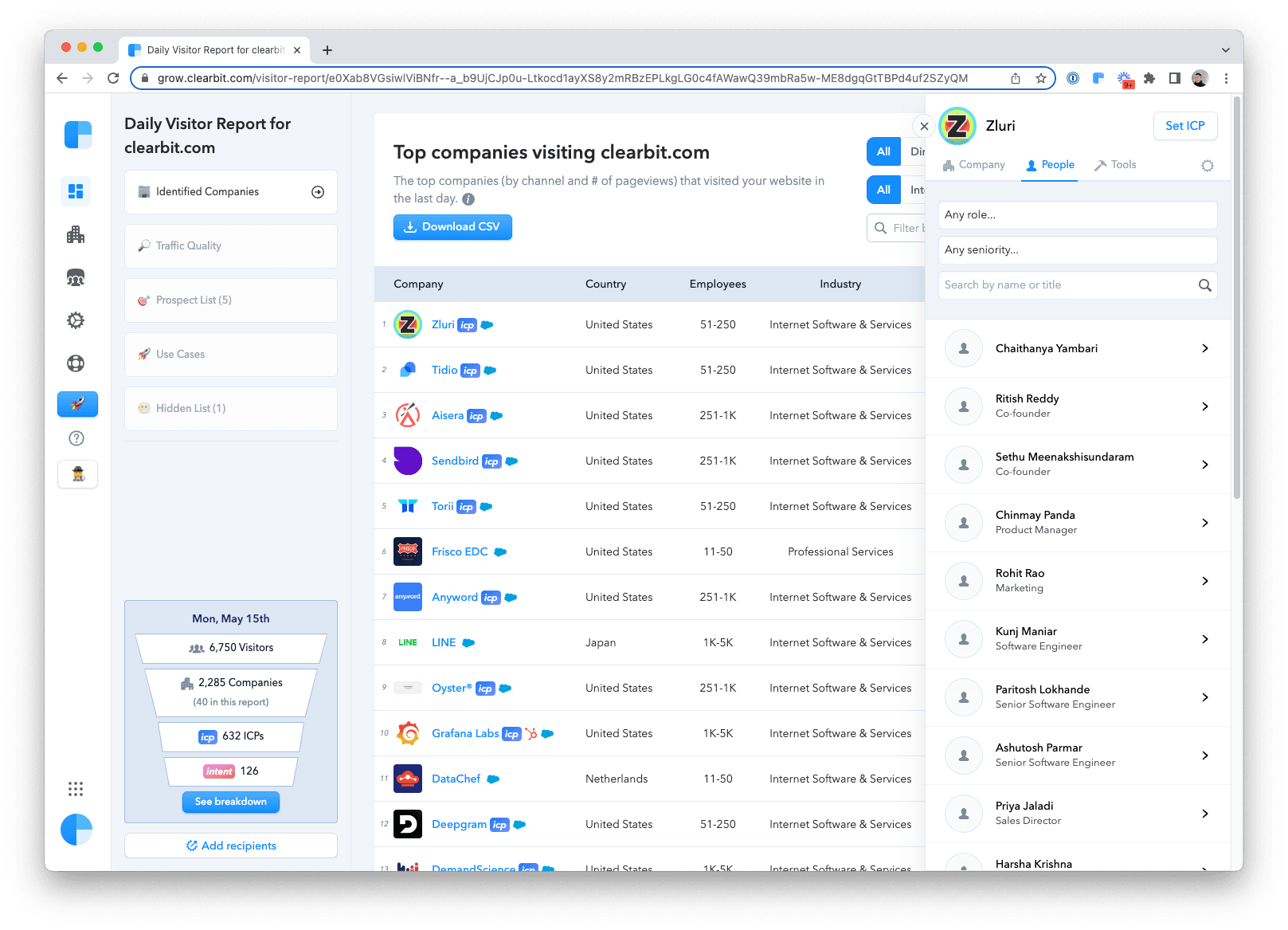Open the audiences people icon in sidebar
The height and width of the screenshot is (930, 1288).
pyautogui.click(x=76, y=277)
